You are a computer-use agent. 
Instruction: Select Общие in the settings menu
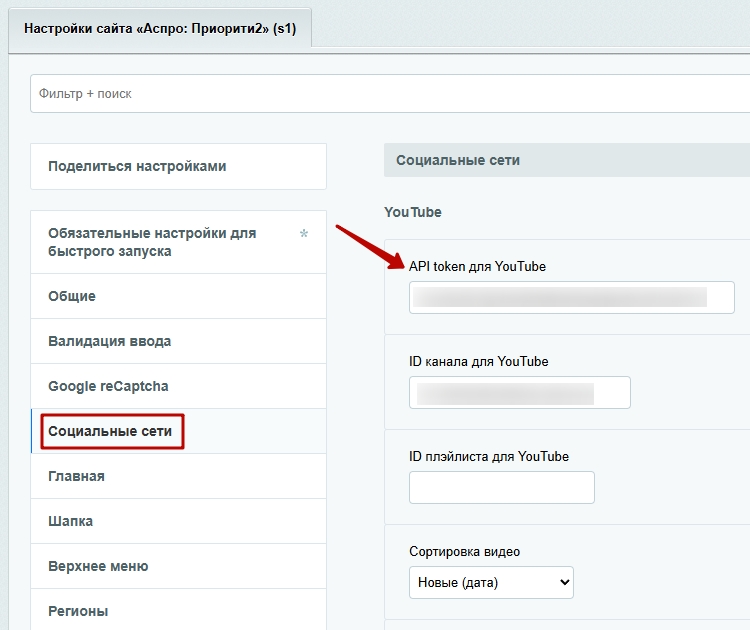point(178,296)
